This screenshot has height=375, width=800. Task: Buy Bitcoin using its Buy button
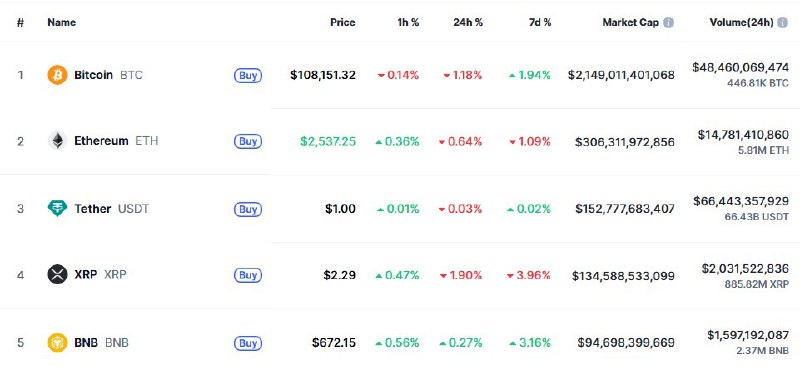[248, 76]
